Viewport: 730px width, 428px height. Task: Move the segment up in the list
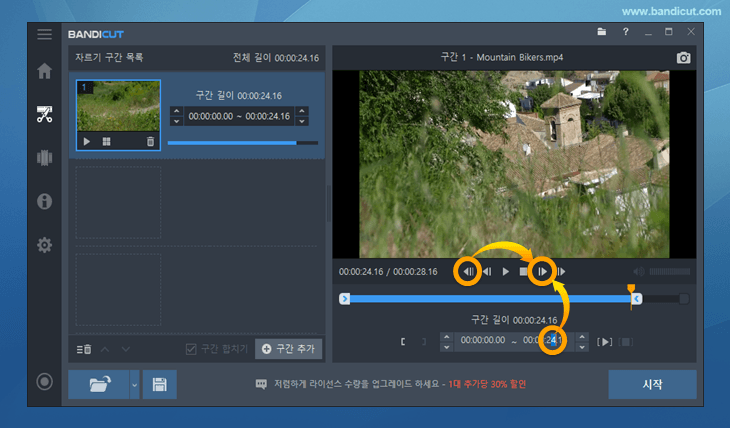coord(105,349)
